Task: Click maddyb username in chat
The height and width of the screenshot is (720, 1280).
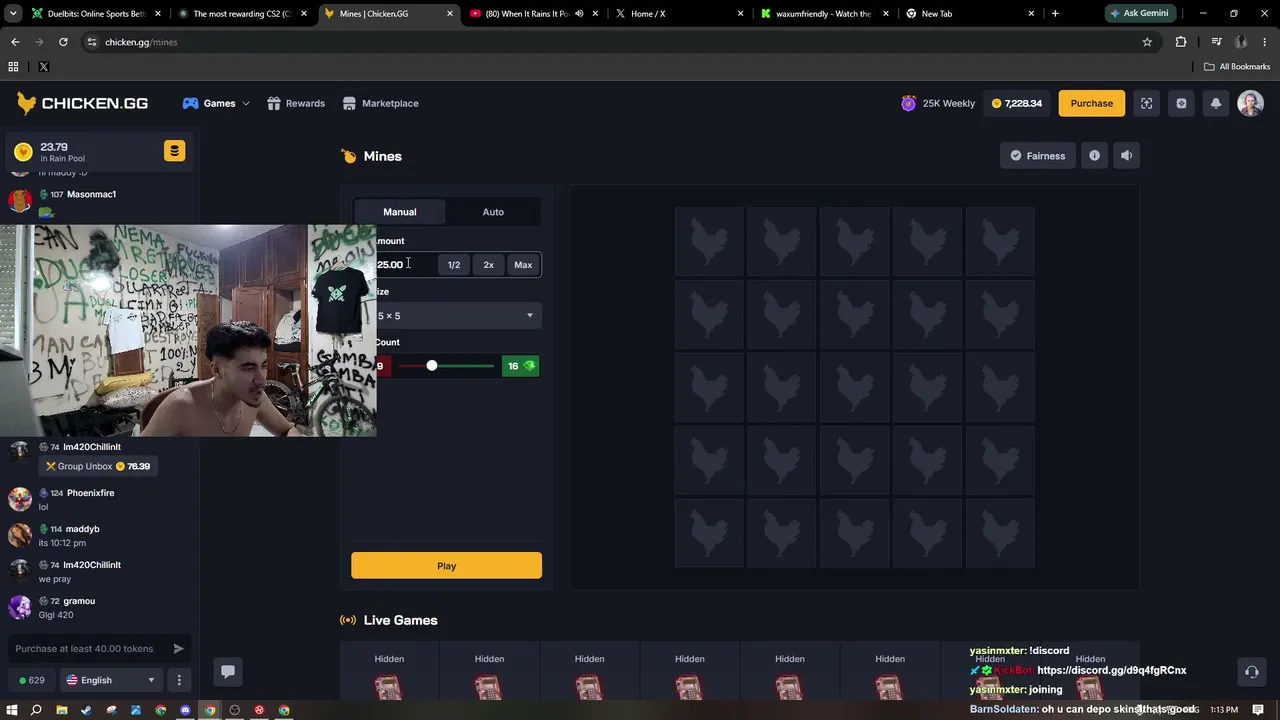Action: (x=83, y=529)
